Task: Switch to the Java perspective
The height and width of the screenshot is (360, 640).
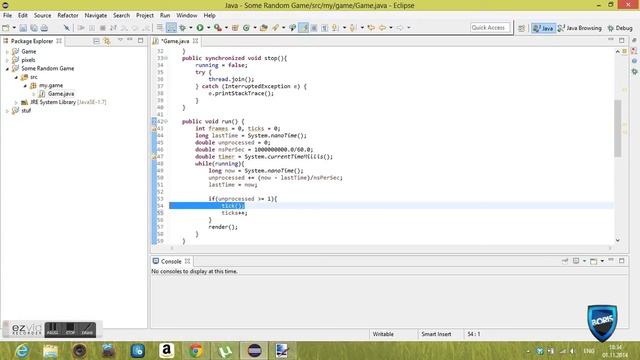Action: tap(543, 28)
